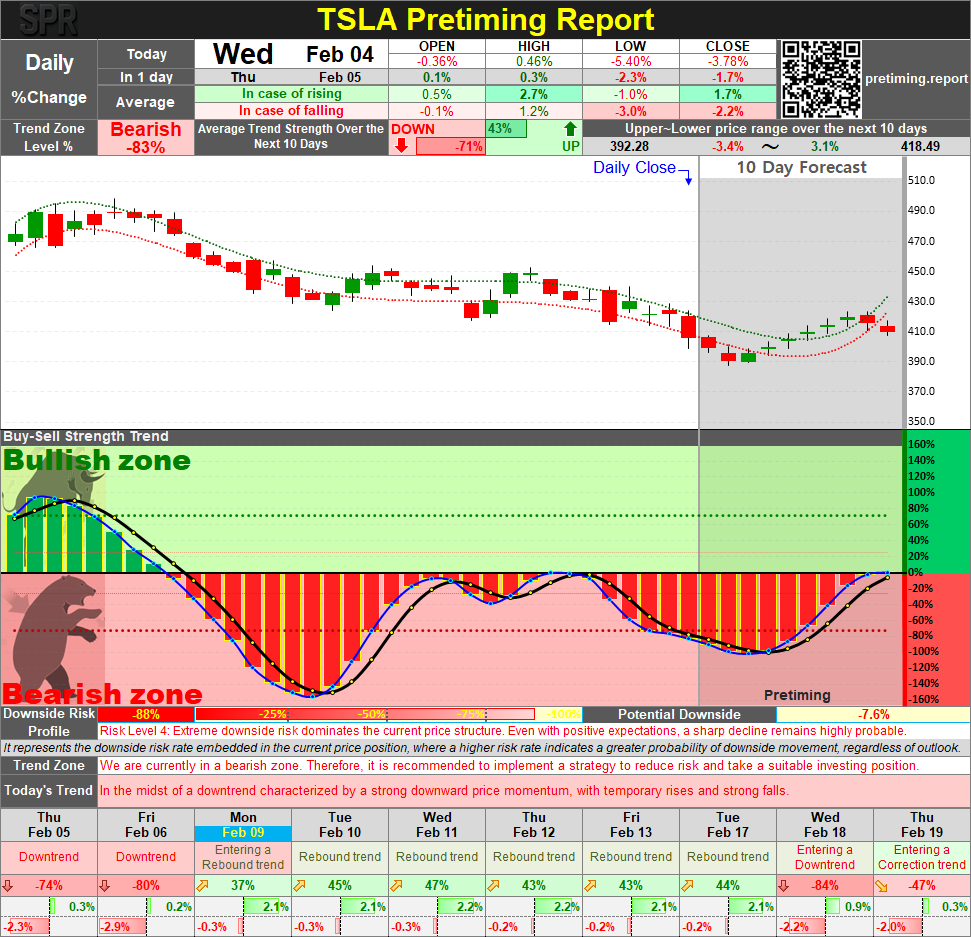
Task: Click the Downtrend label under Fri Feb 06
Action: click(x=146, y=857)
